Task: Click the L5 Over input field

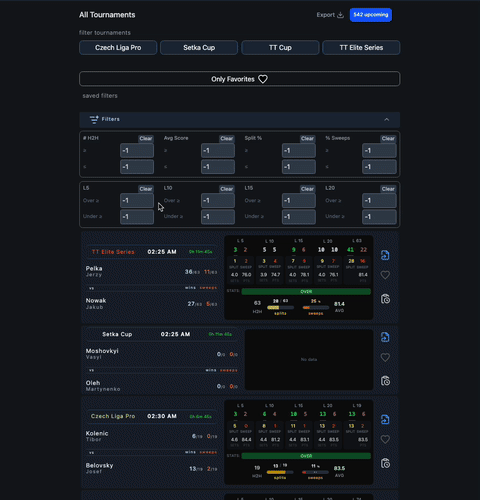Action: pyautogui.click(x=137, y=201)
